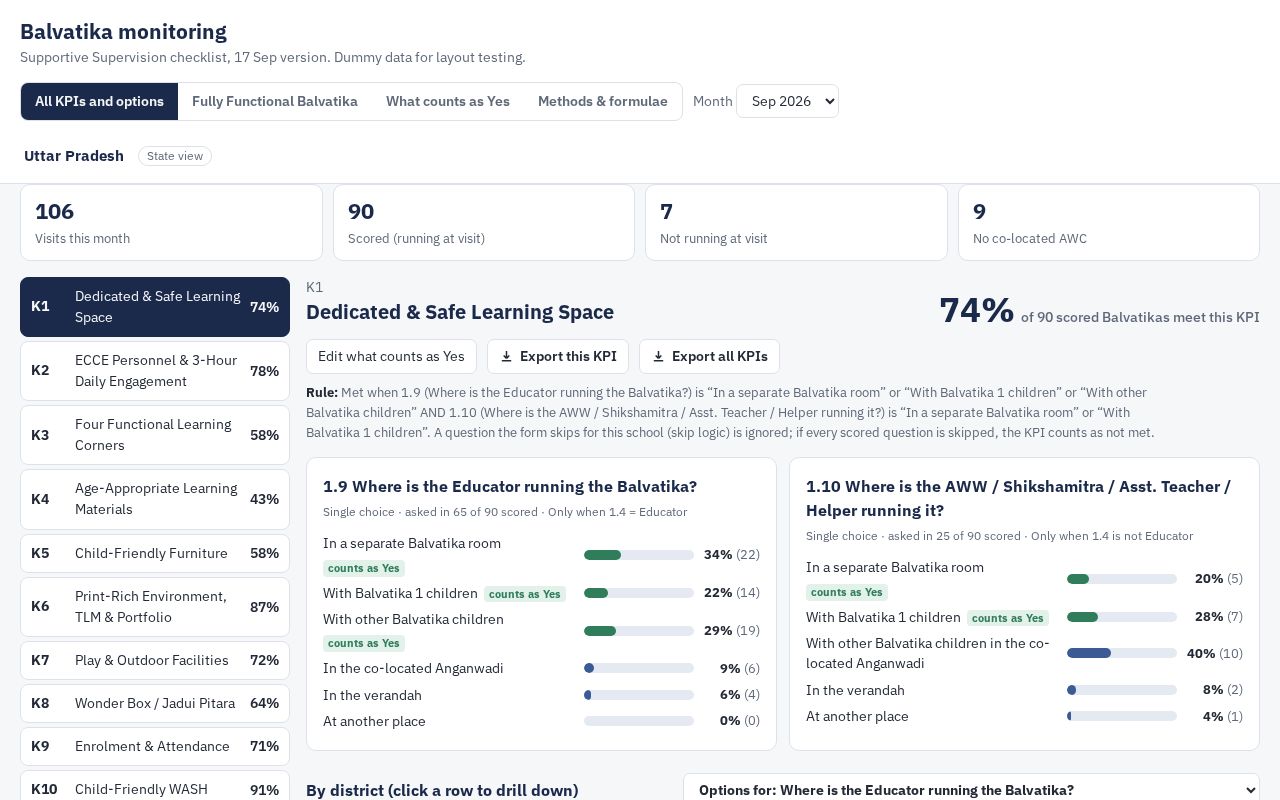Click question 1.9 Educator location heading
Viewport: 1280px width, 800px height.
pos(510,487)
